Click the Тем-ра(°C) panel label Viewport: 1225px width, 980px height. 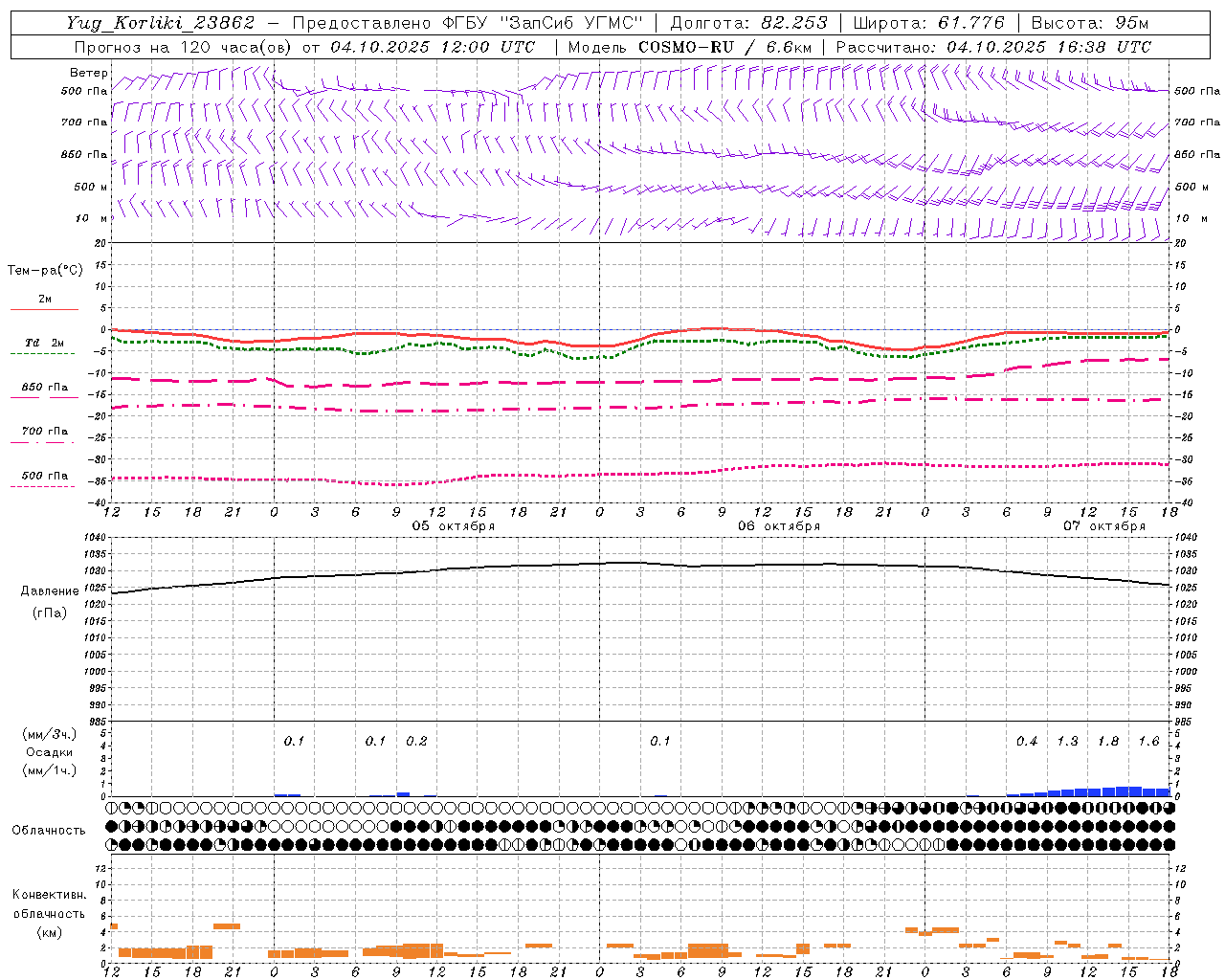(45, 271)
